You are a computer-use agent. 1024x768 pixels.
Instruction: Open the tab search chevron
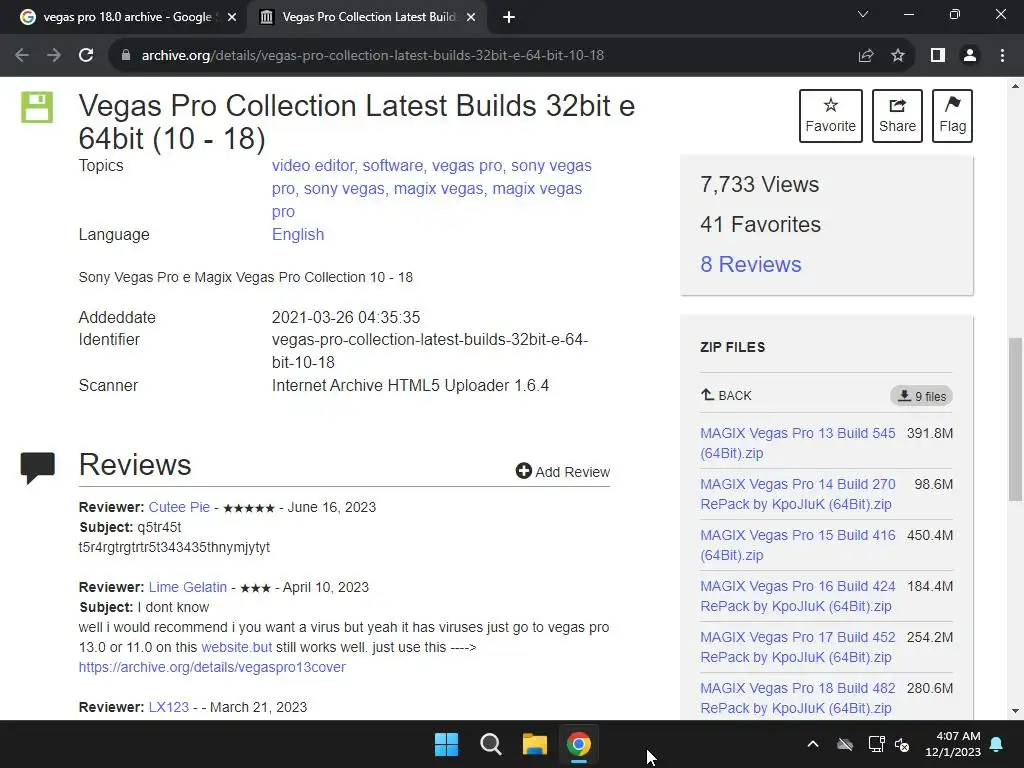click(x=863, y=14)
